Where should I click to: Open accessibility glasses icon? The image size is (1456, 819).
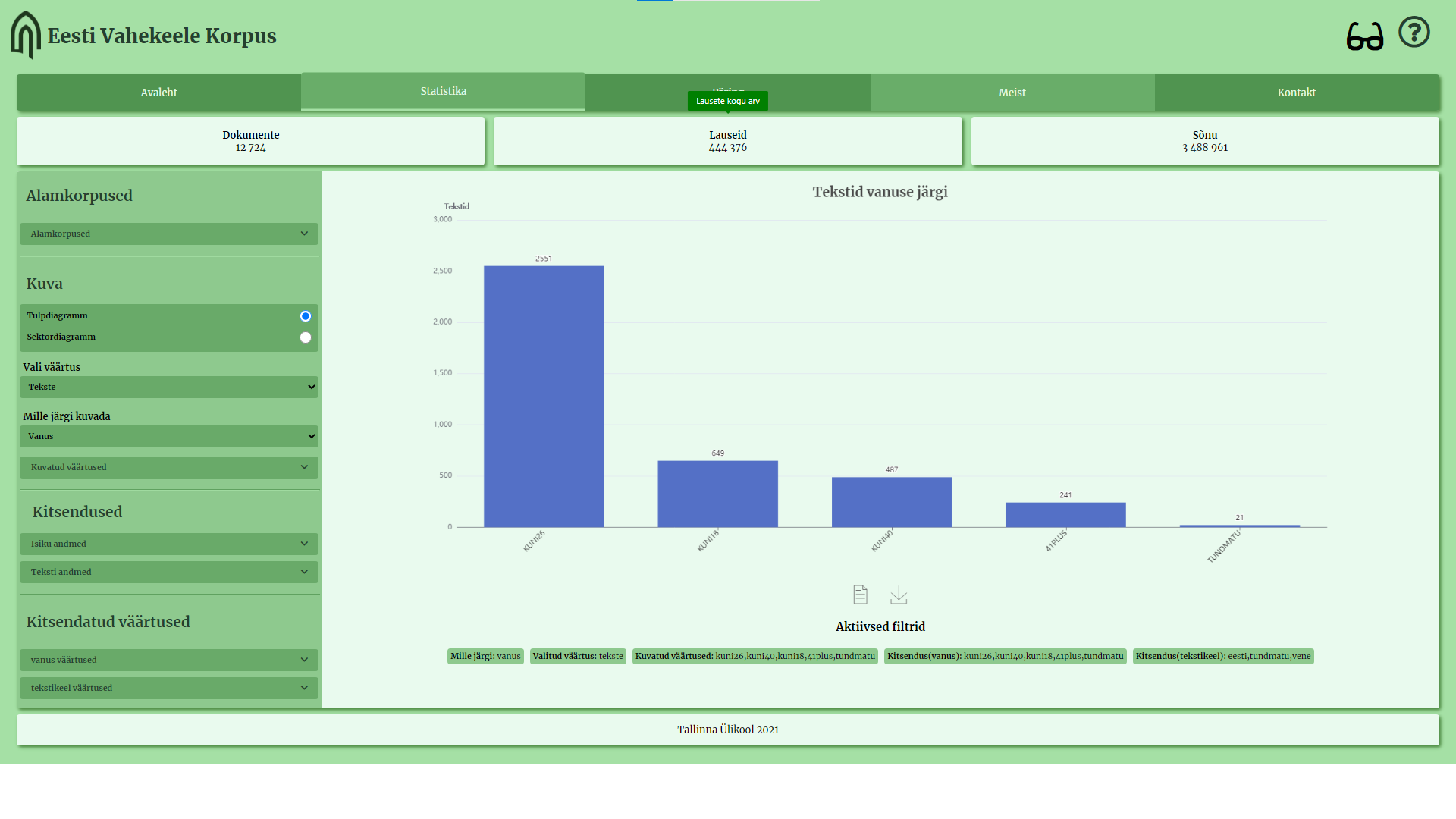pyautogui.click(x=1364, y=36)
